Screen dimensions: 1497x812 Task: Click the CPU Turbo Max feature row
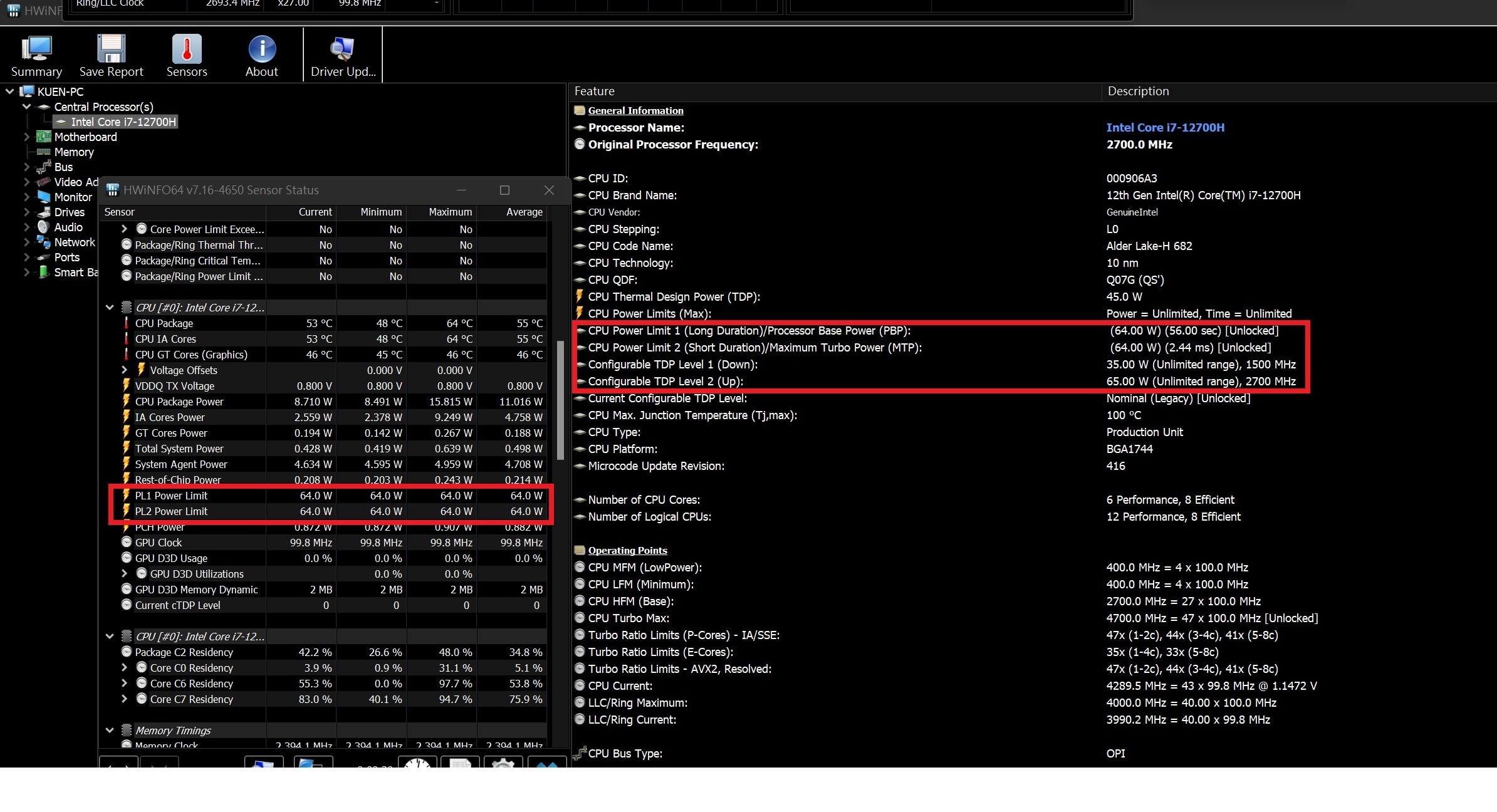(1034, 618)
